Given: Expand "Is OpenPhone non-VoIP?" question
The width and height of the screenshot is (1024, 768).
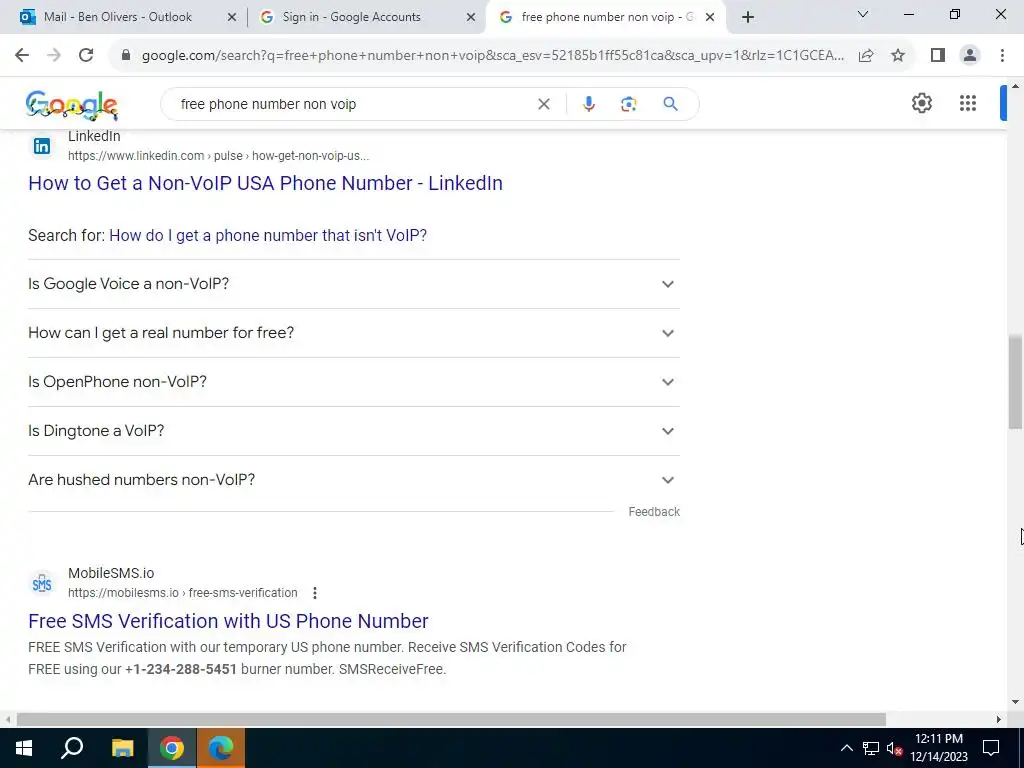Looking at the screenshot, I should click(x=354, y=382).
